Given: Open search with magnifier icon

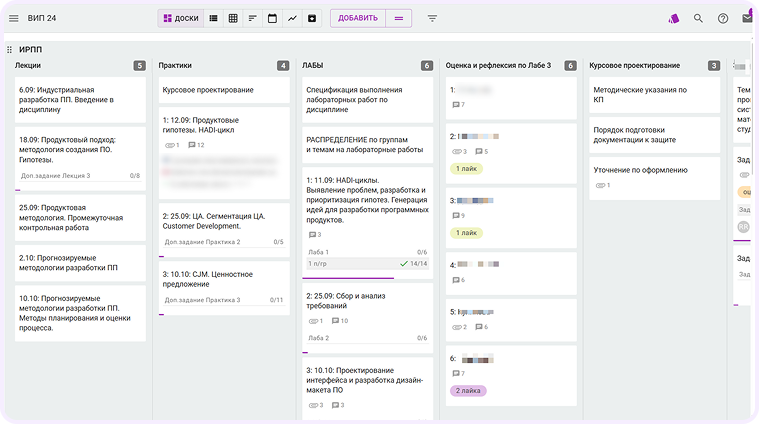Looking at the screenshot, I should click(x=698, y=18).
